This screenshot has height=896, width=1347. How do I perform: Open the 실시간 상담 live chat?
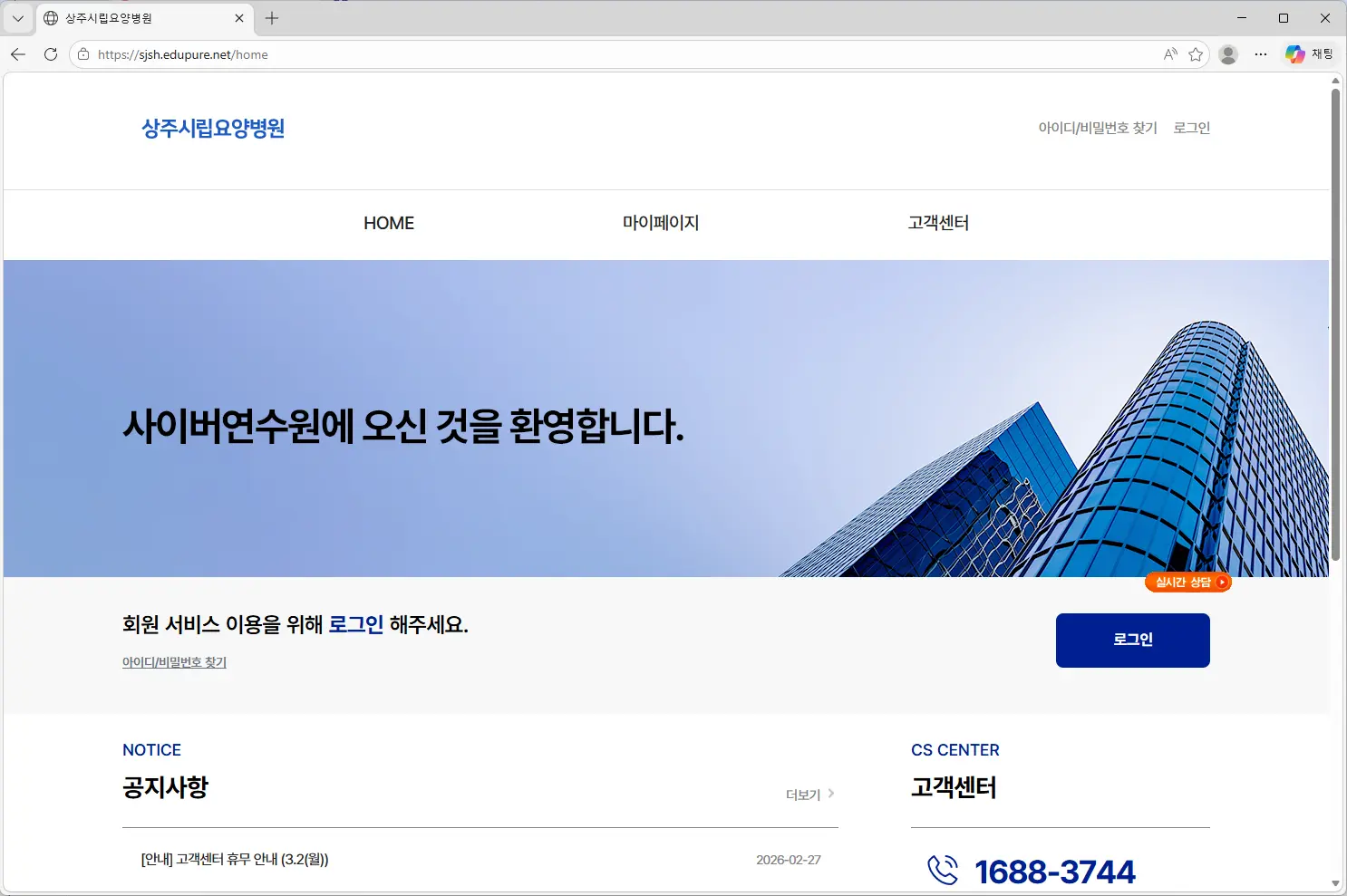click(1188, 582)
